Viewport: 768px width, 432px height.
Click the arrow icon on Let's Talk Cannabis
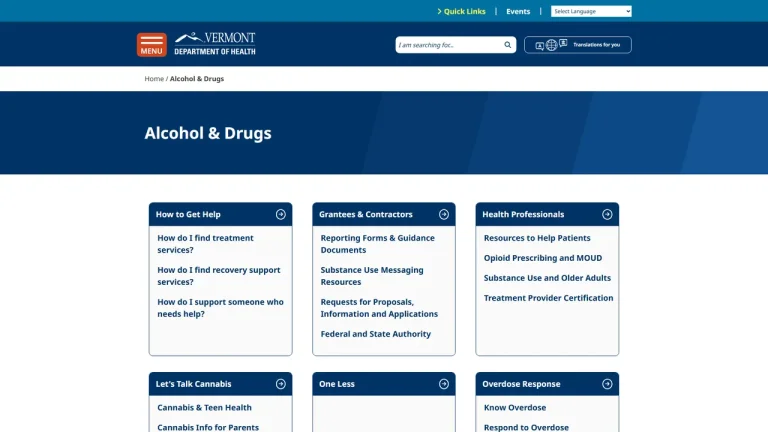pos(281,384)
